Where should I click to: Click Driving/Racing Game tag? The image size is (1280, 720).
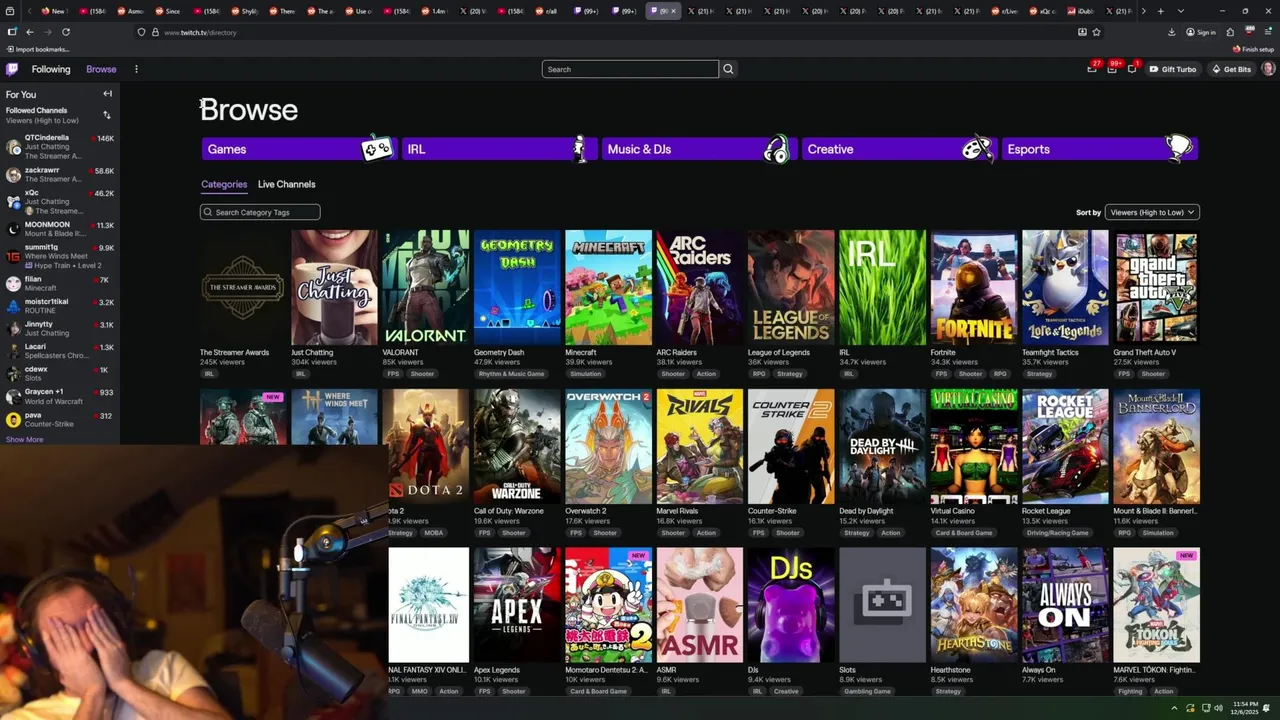click(x=1058, y=533)
